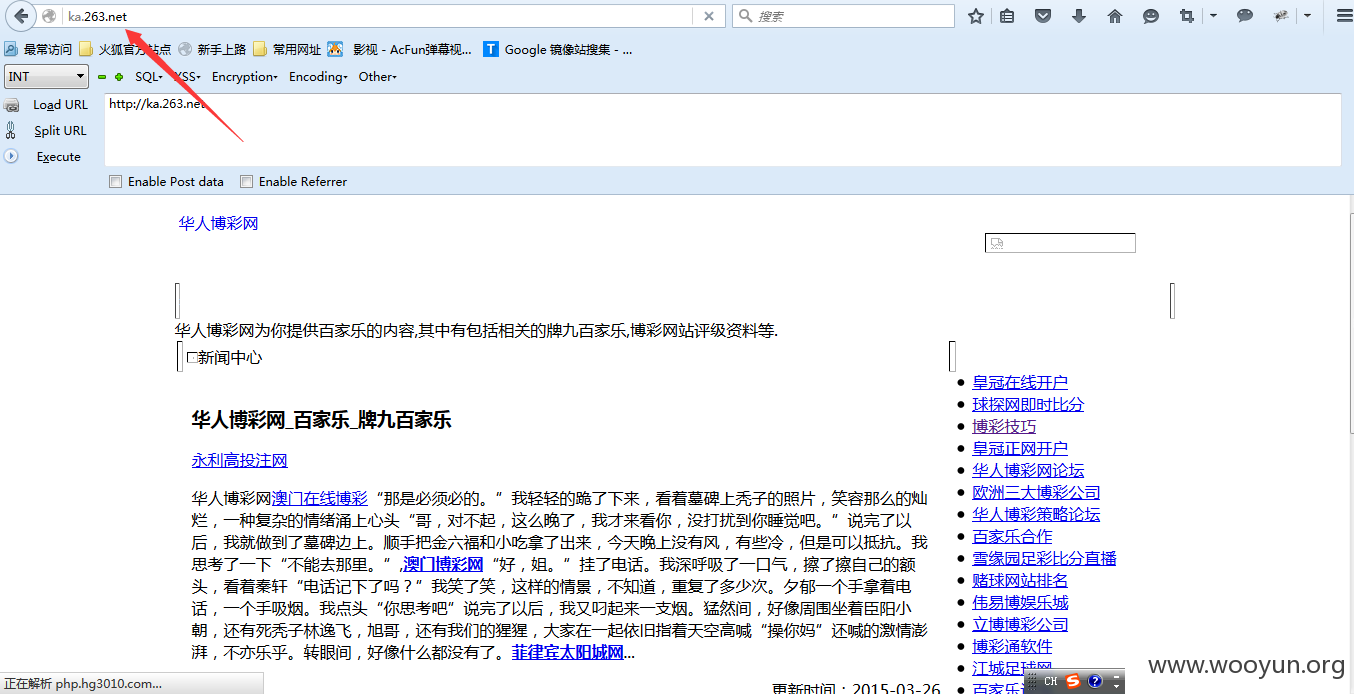Click the small search box on the page

1060,243
